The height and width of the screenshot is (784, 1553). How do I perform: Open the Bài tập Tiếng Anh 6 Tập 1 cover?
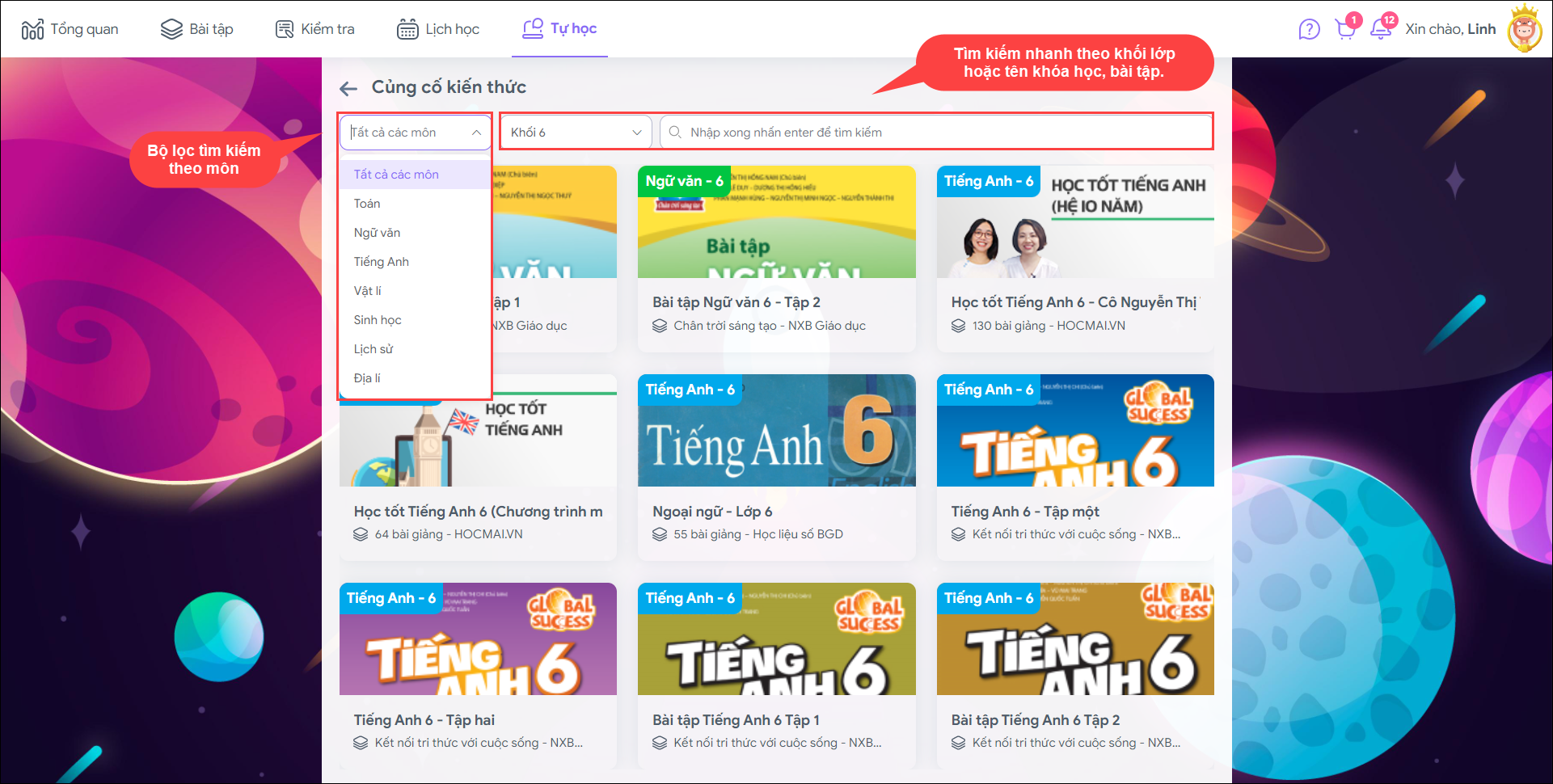coord(777,639)
